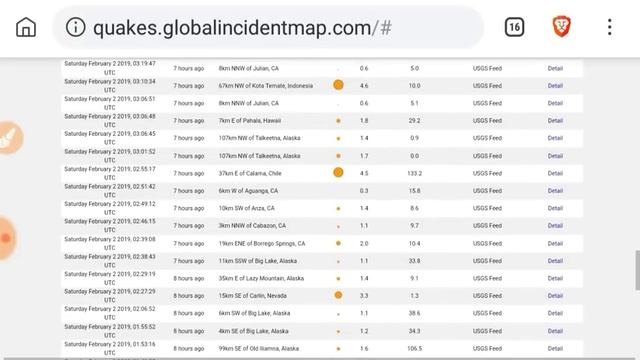Open Detail for 6km W of Aguanga, CA
Image resolution: width=640 pixels, height=360 pixels.
coord(555,191)
